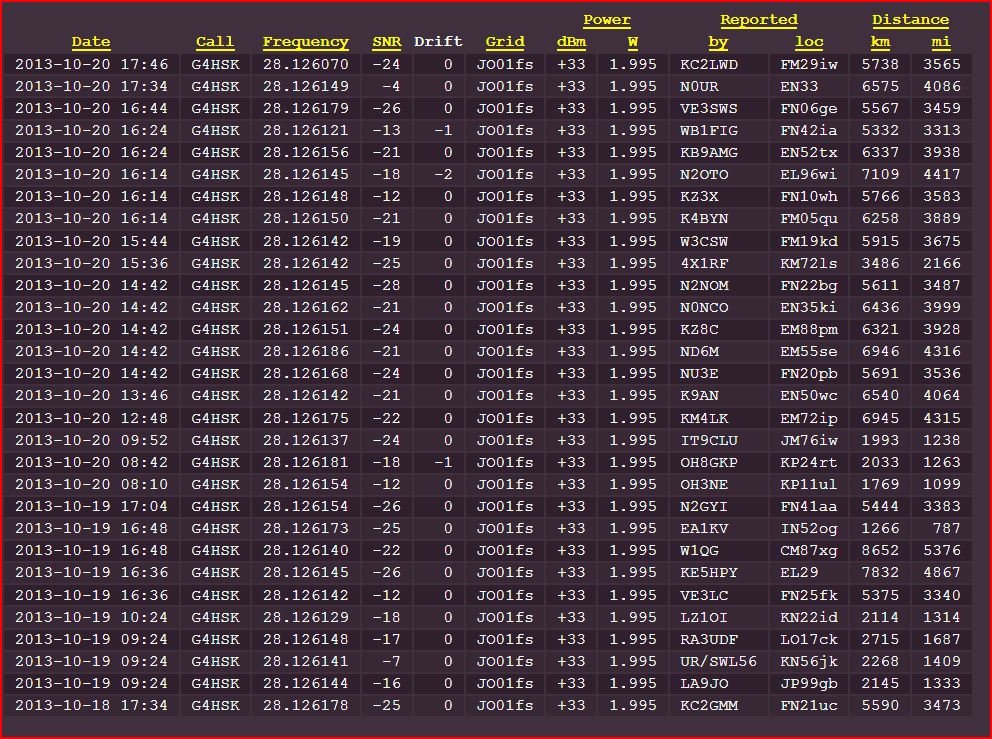Click the Drift column header text
Image resolution: width=992 pixels, height=739 pixels.
click(x=438, y=42)
